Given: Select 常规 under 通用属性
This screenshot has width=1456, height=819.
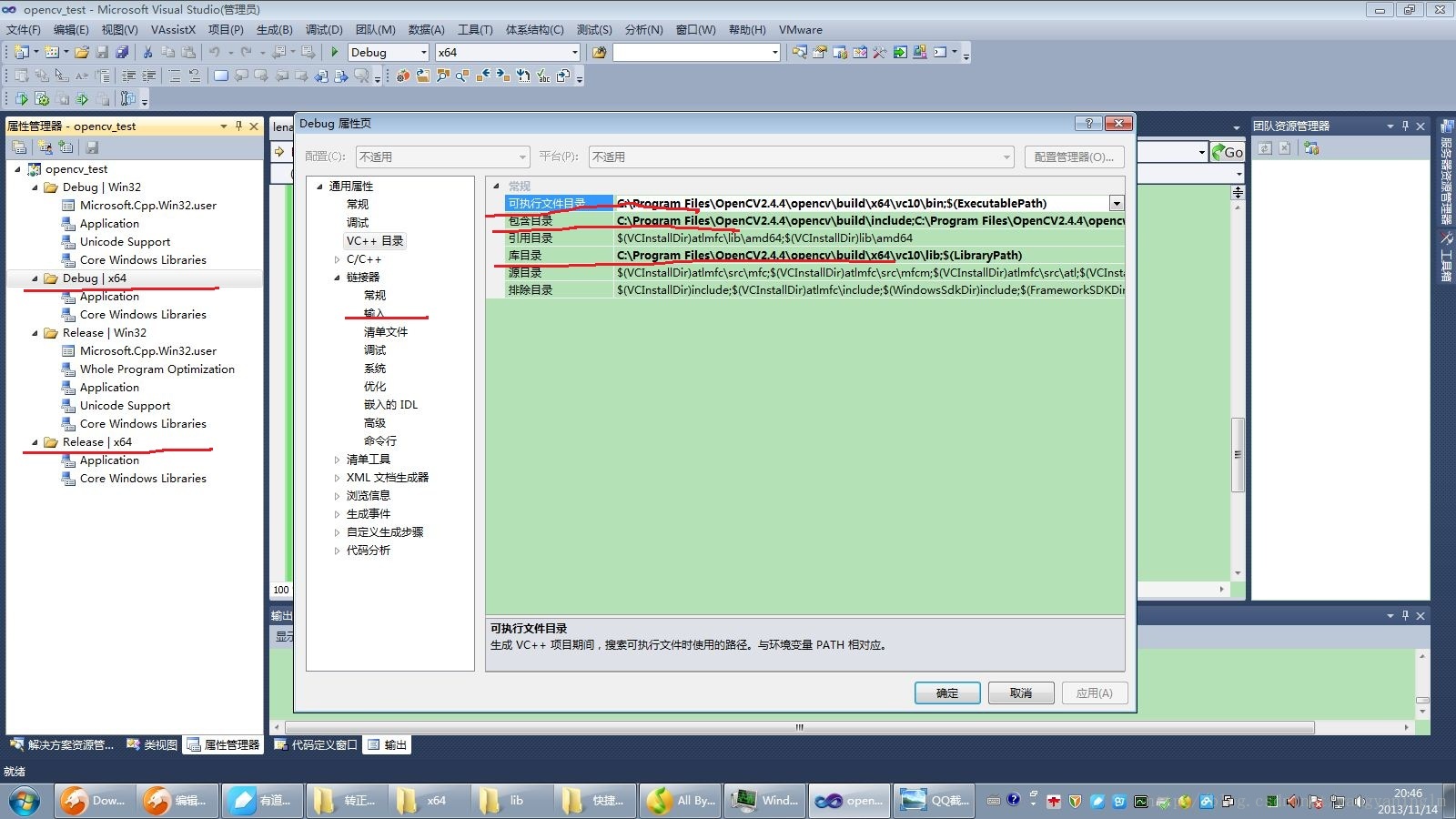Looking at the screenshot, I should pos(358,205).
